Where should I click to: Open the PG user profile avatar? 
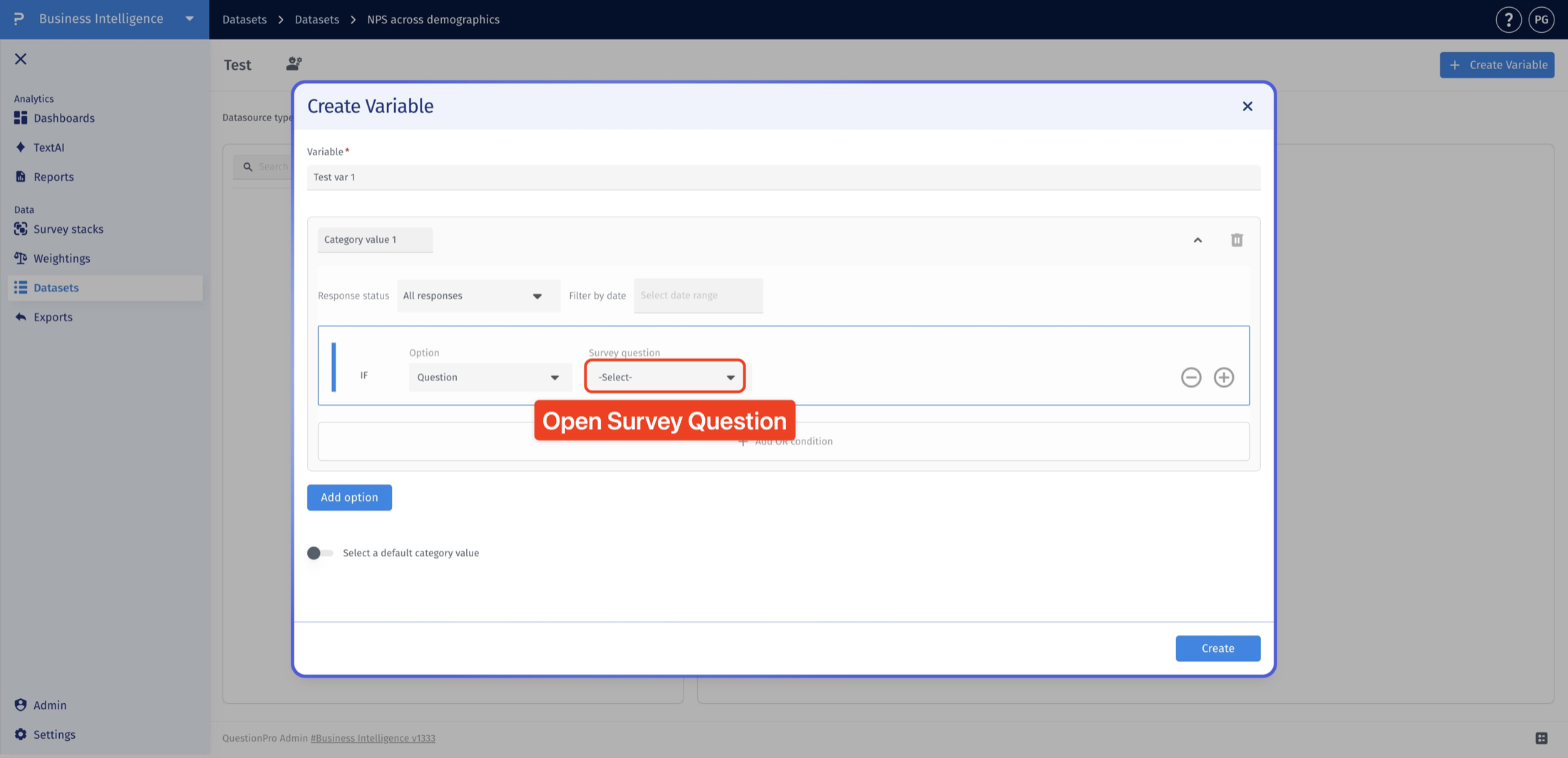click(1541, 19)
